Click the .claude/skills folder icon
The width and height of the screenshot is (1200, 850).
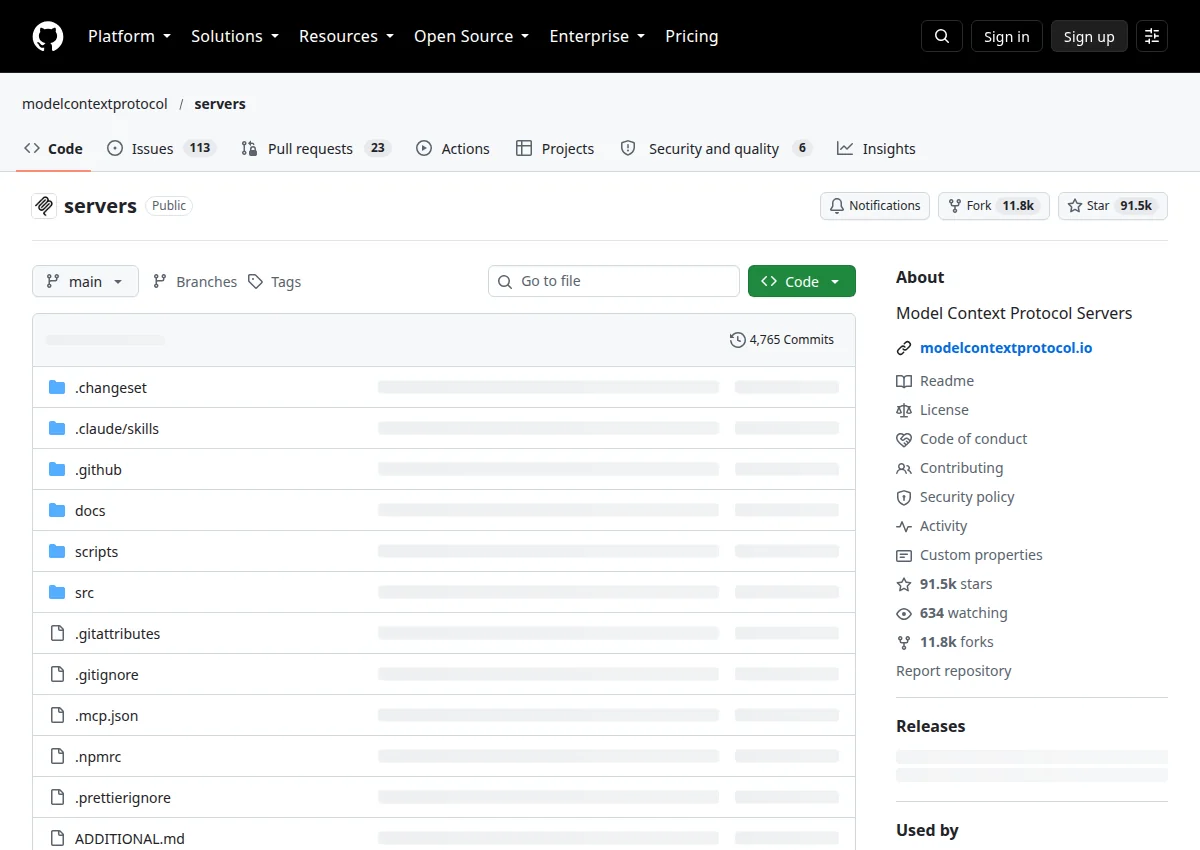pos(57,429)
